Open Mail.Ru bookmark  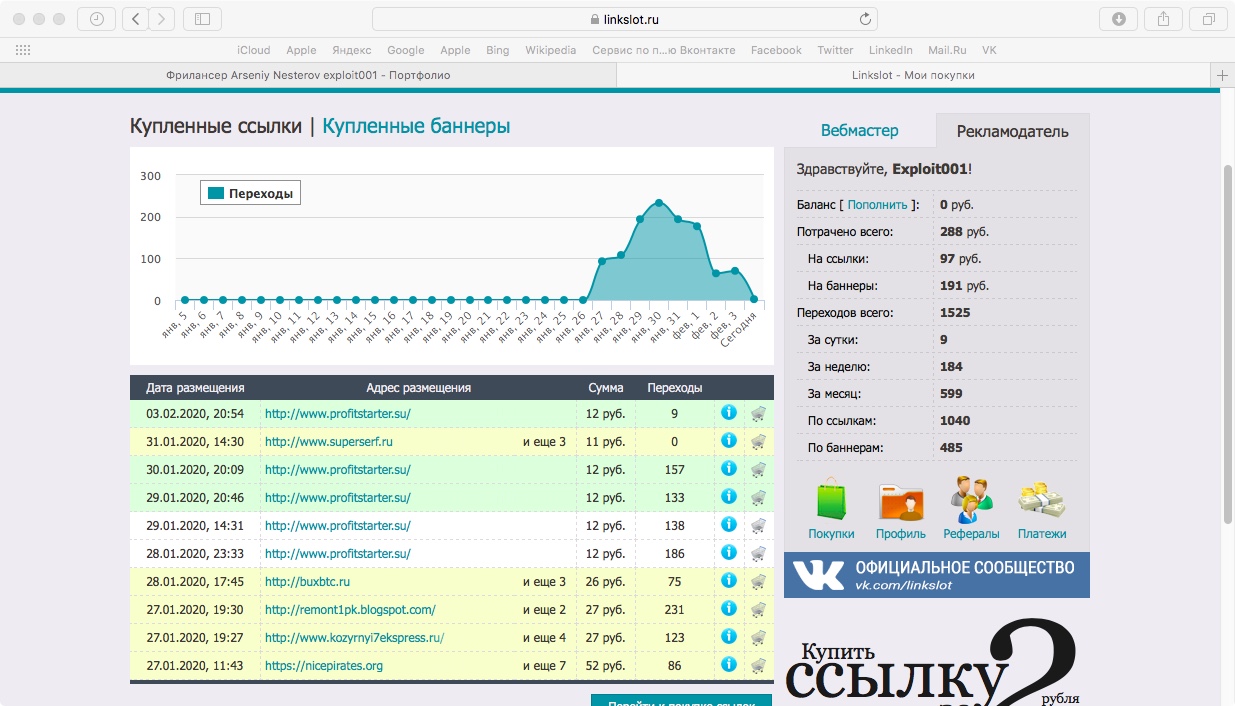(947, 50)
